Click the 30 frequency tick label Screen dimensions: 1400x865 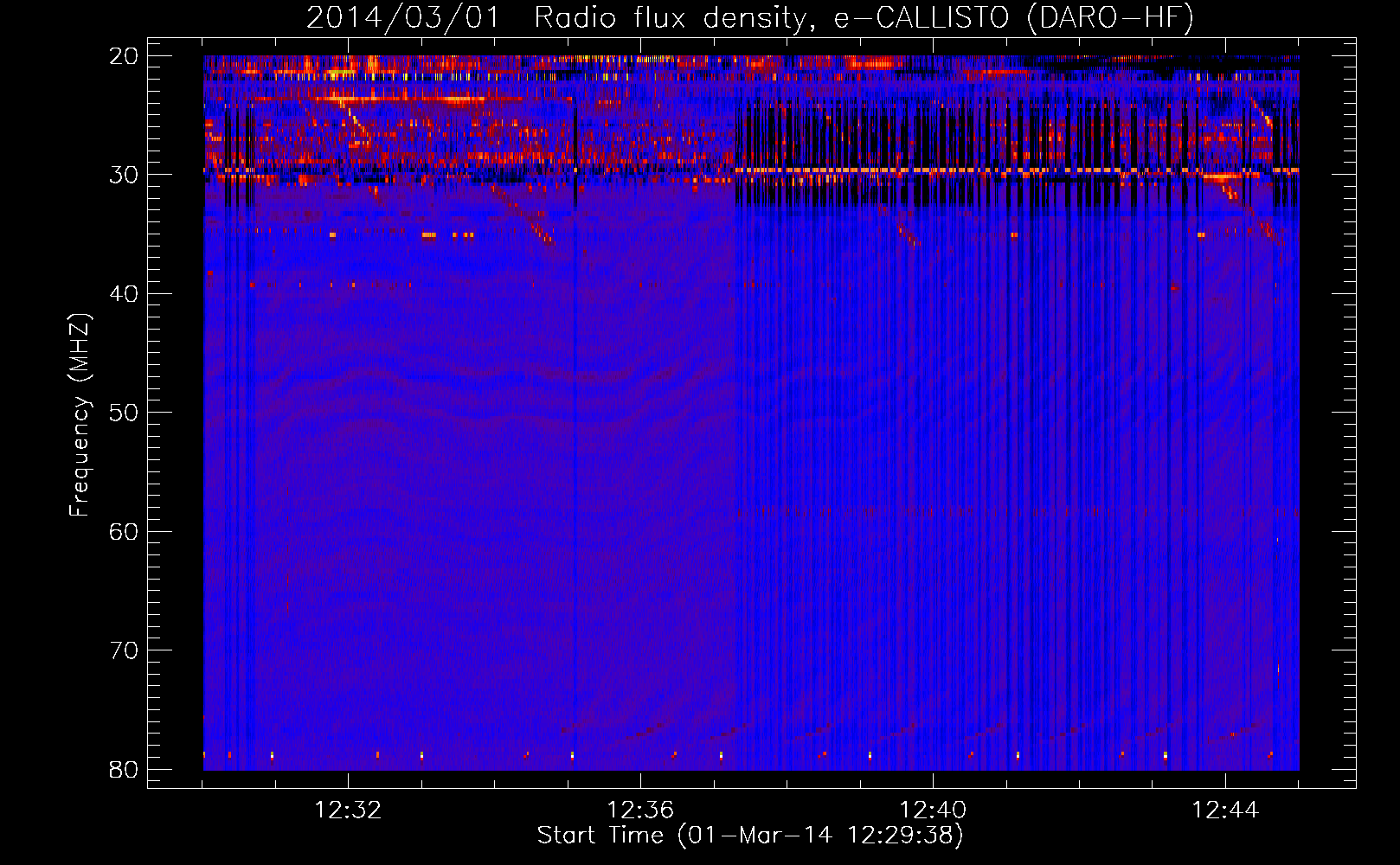[x=124, y=175]
